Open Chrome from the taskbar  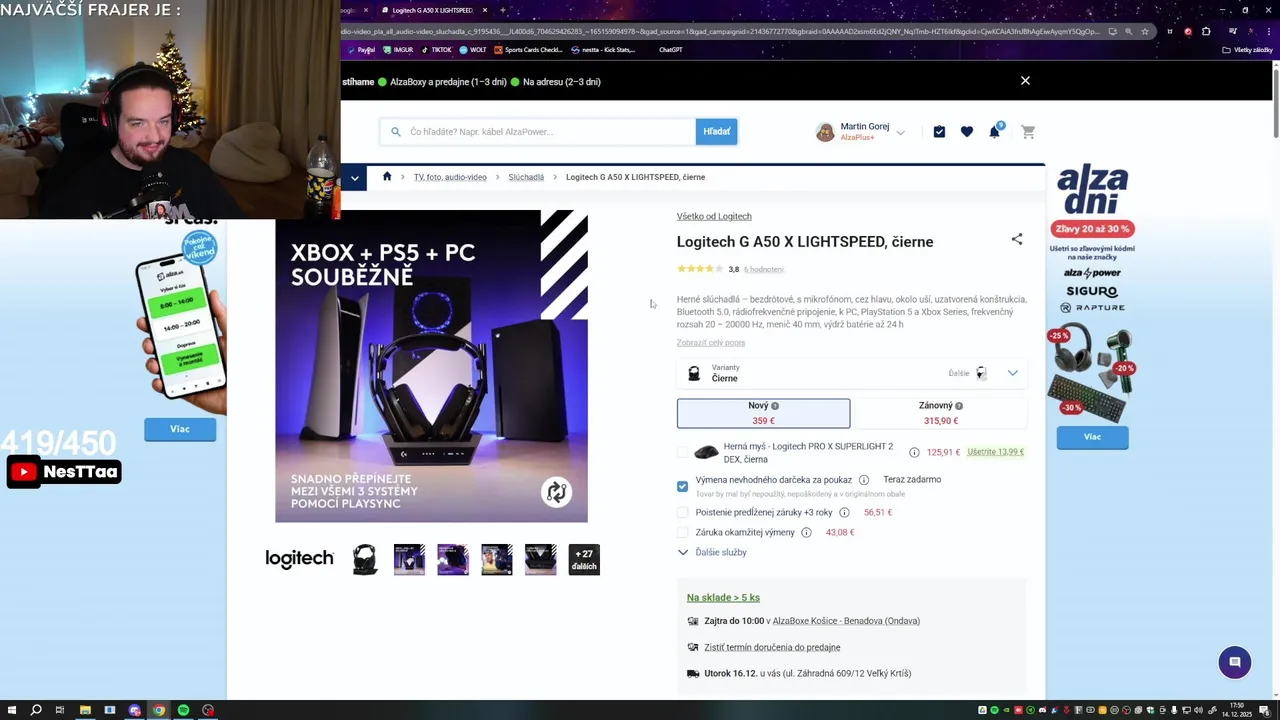point(158,710)
